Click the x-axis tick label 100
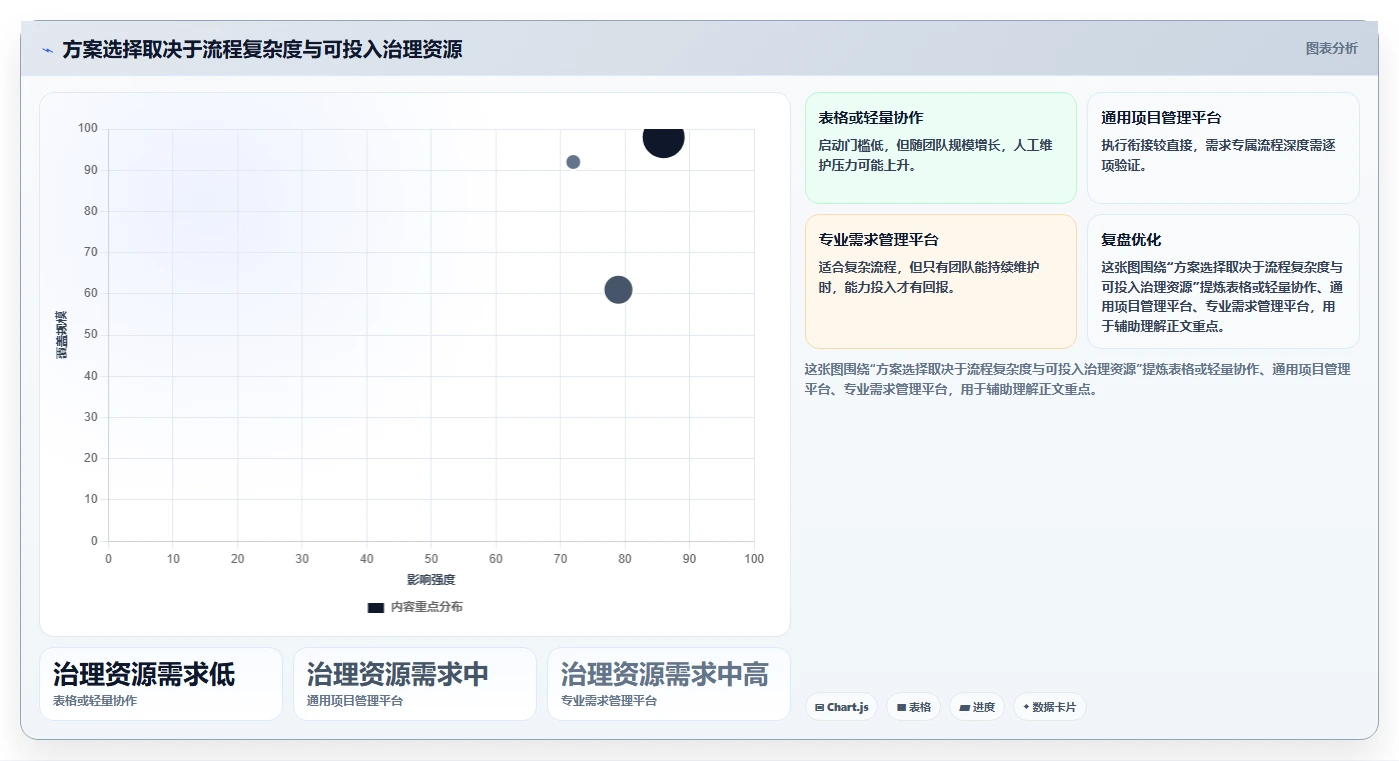The width and height of the screenshot is (1399, 761). tap(754, 559)
